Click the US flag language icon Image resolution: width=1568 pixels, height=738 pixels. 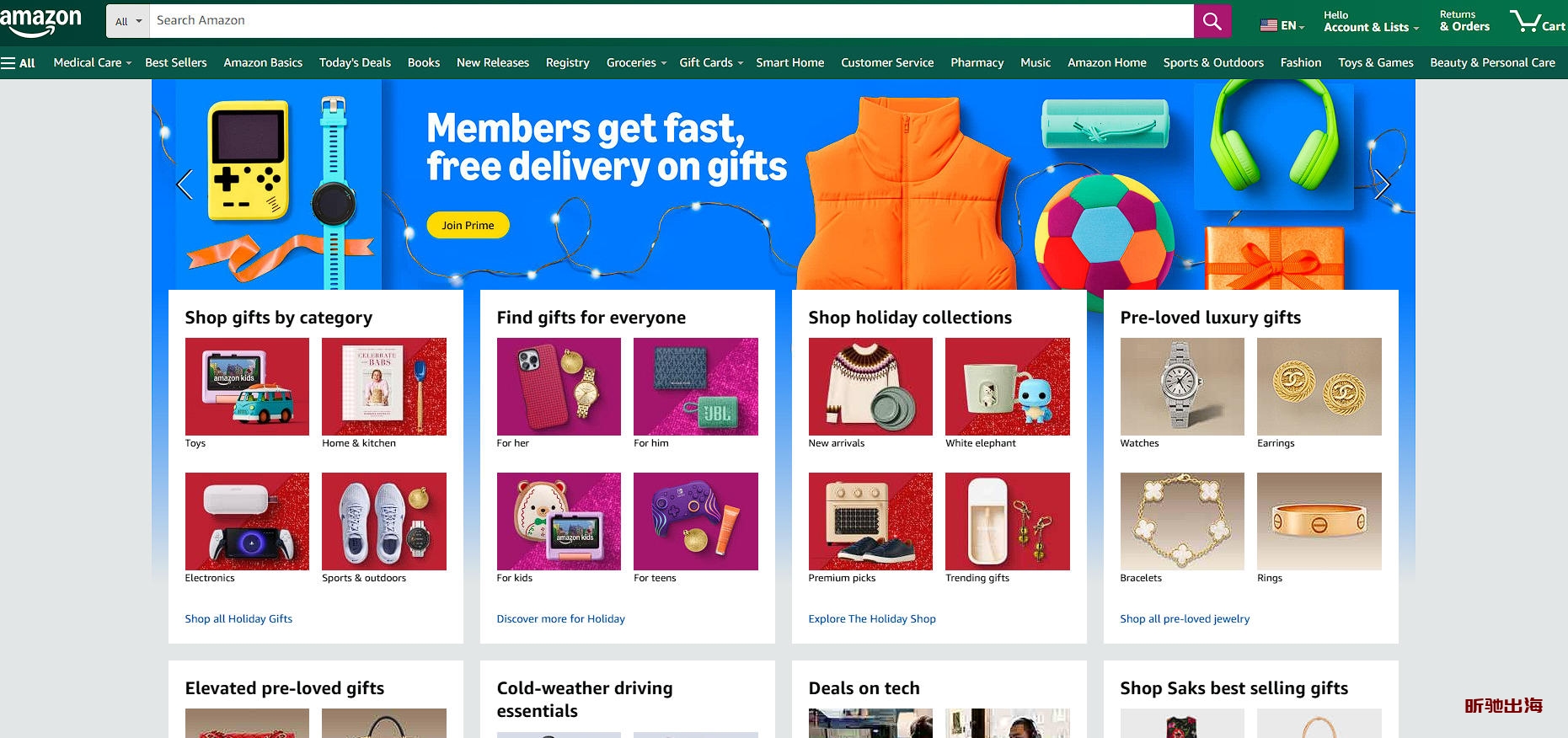click(1268, 25)
